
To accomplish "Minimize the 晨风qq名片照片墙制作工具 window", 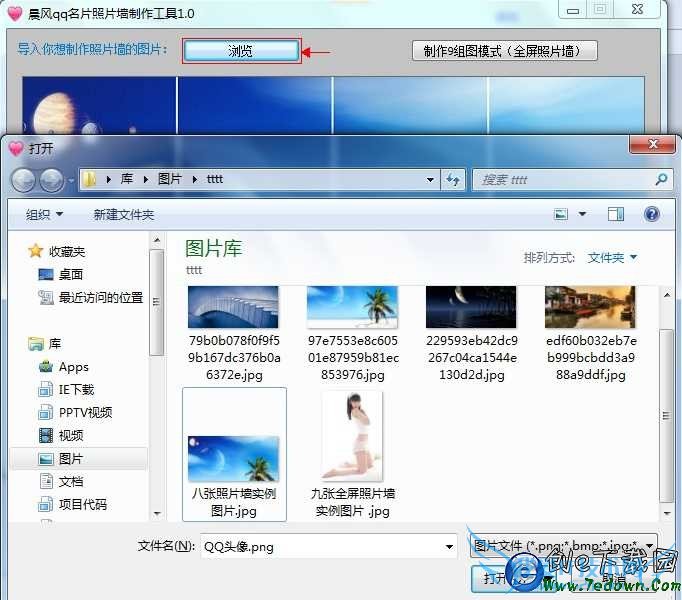I will 573,10.
